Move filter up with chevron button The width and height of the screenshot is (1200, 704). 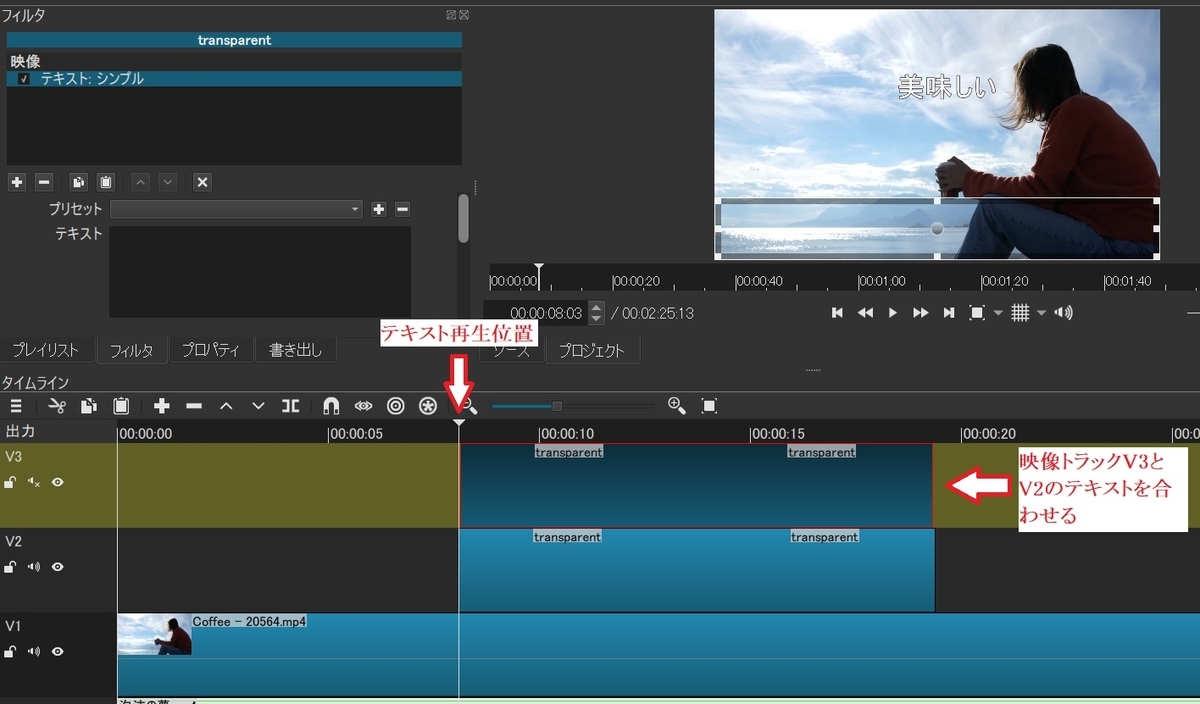141,182
